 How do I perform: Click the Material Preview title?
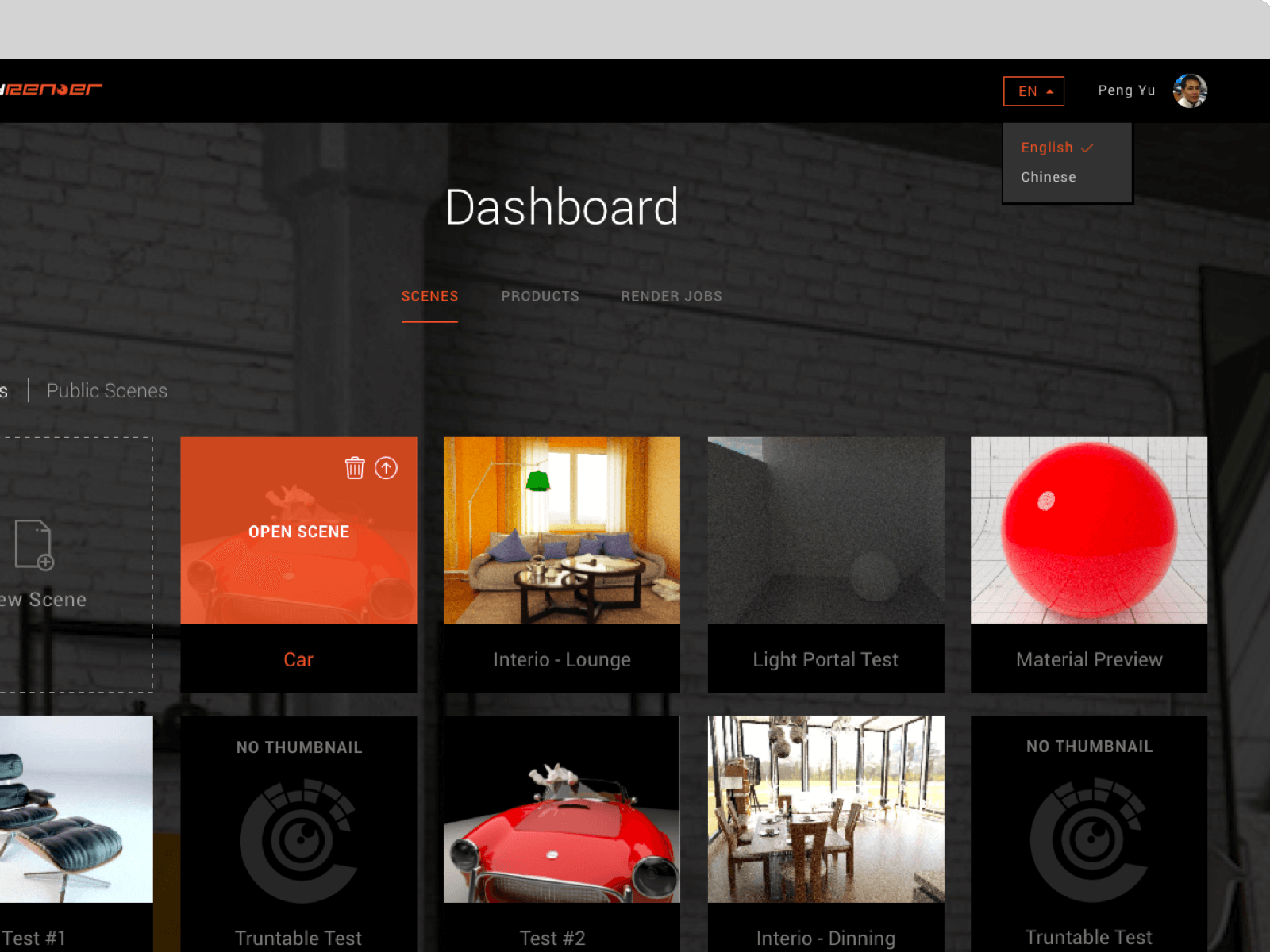pyautogui.click(x=1089, y=659)
